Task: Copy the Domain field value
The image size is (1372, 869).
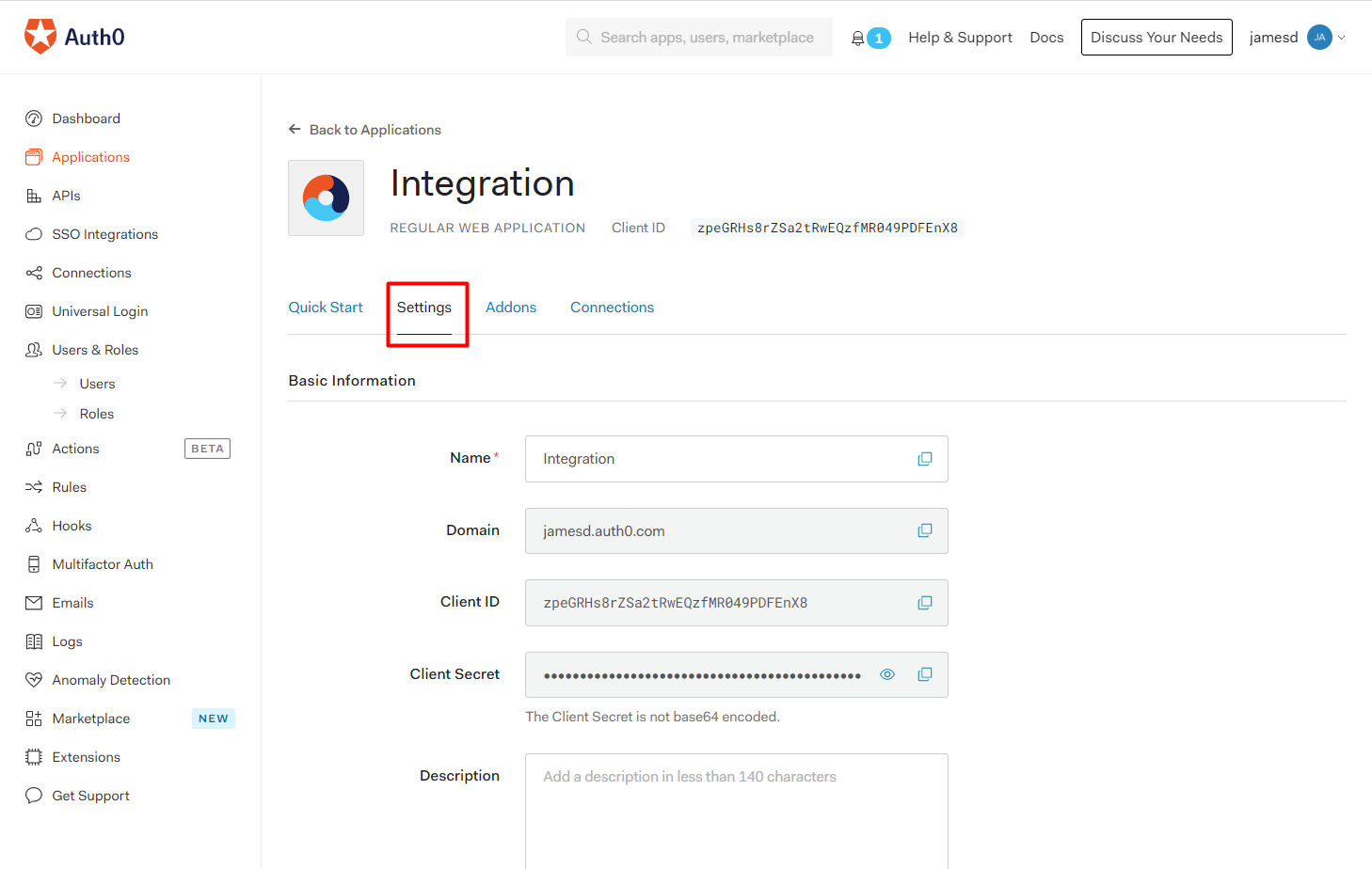Action: 925,530
